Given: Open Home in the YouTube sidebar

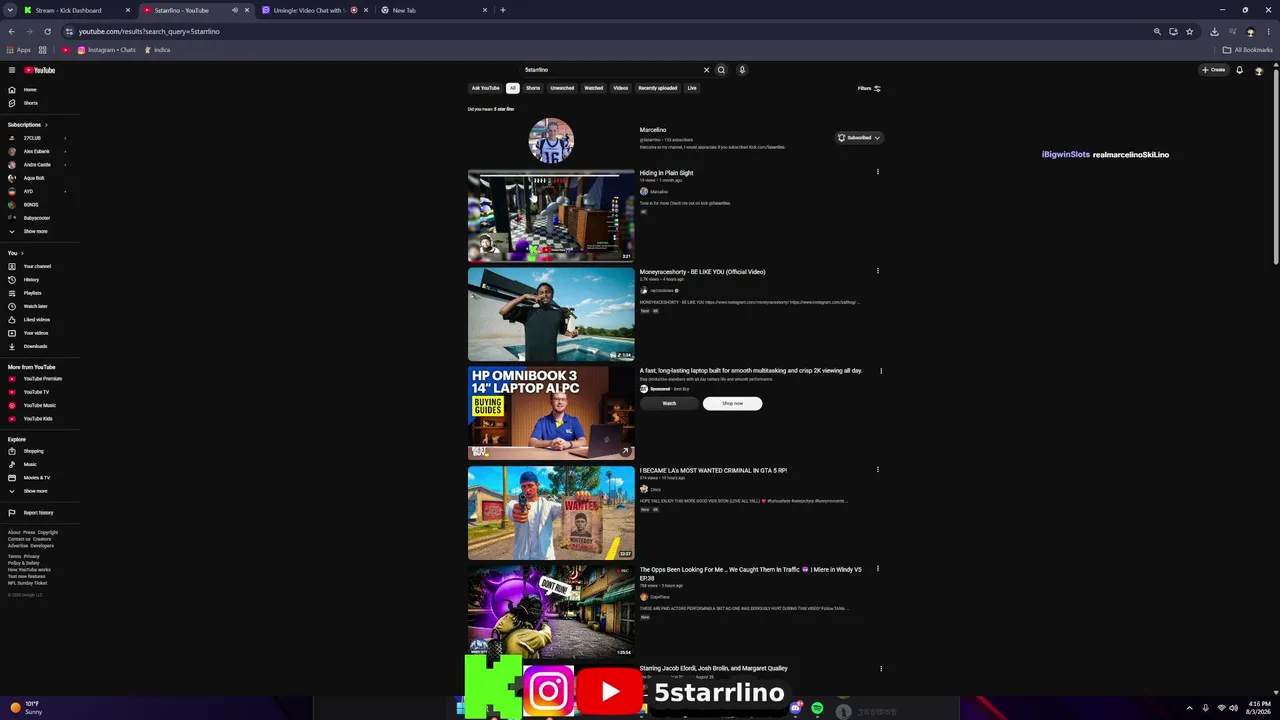Looking at the screenshot, I should [30, 90].
